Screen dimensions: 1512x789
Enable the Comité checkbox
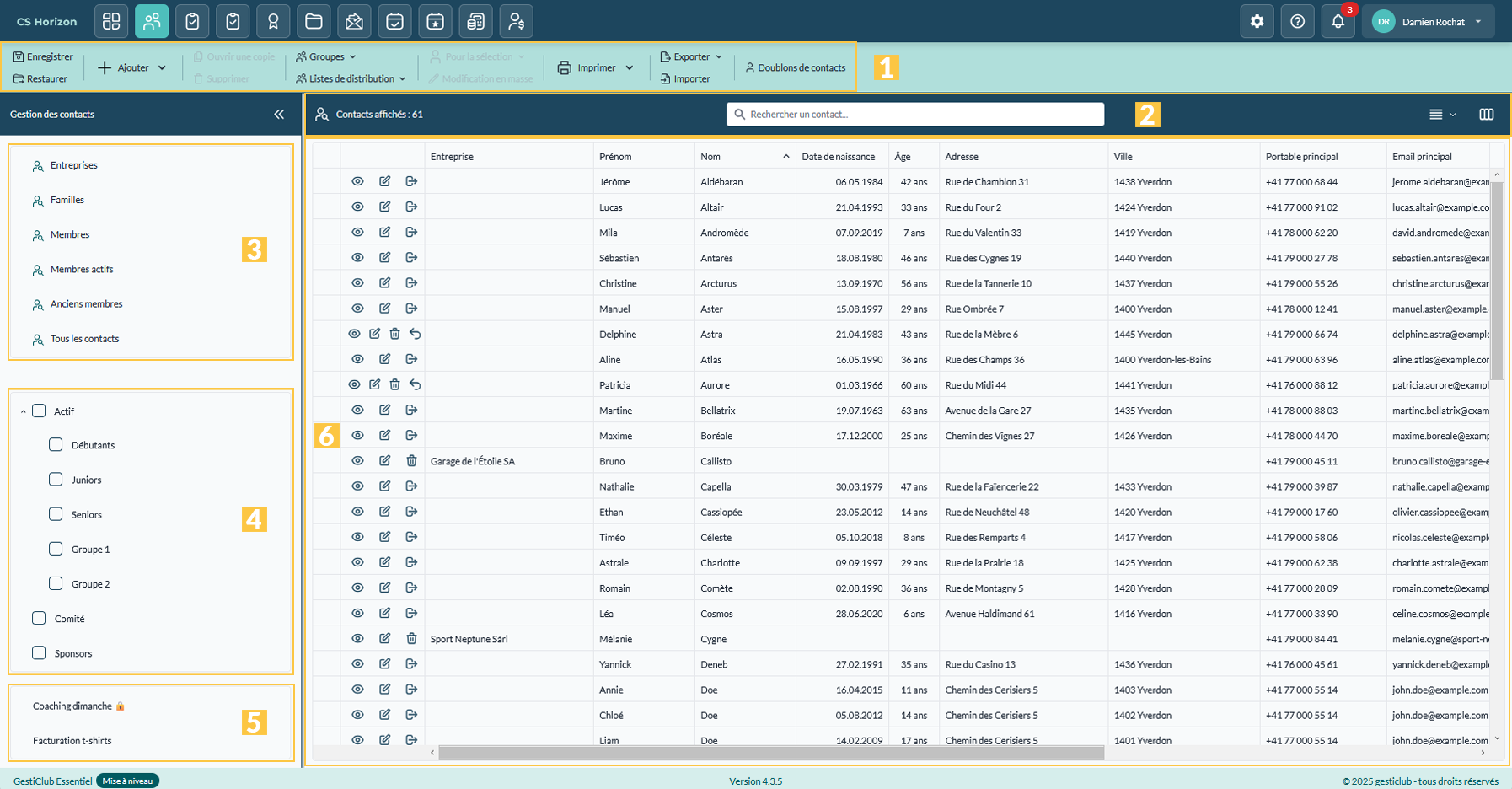pyautogui.click(x=39, y=618)
